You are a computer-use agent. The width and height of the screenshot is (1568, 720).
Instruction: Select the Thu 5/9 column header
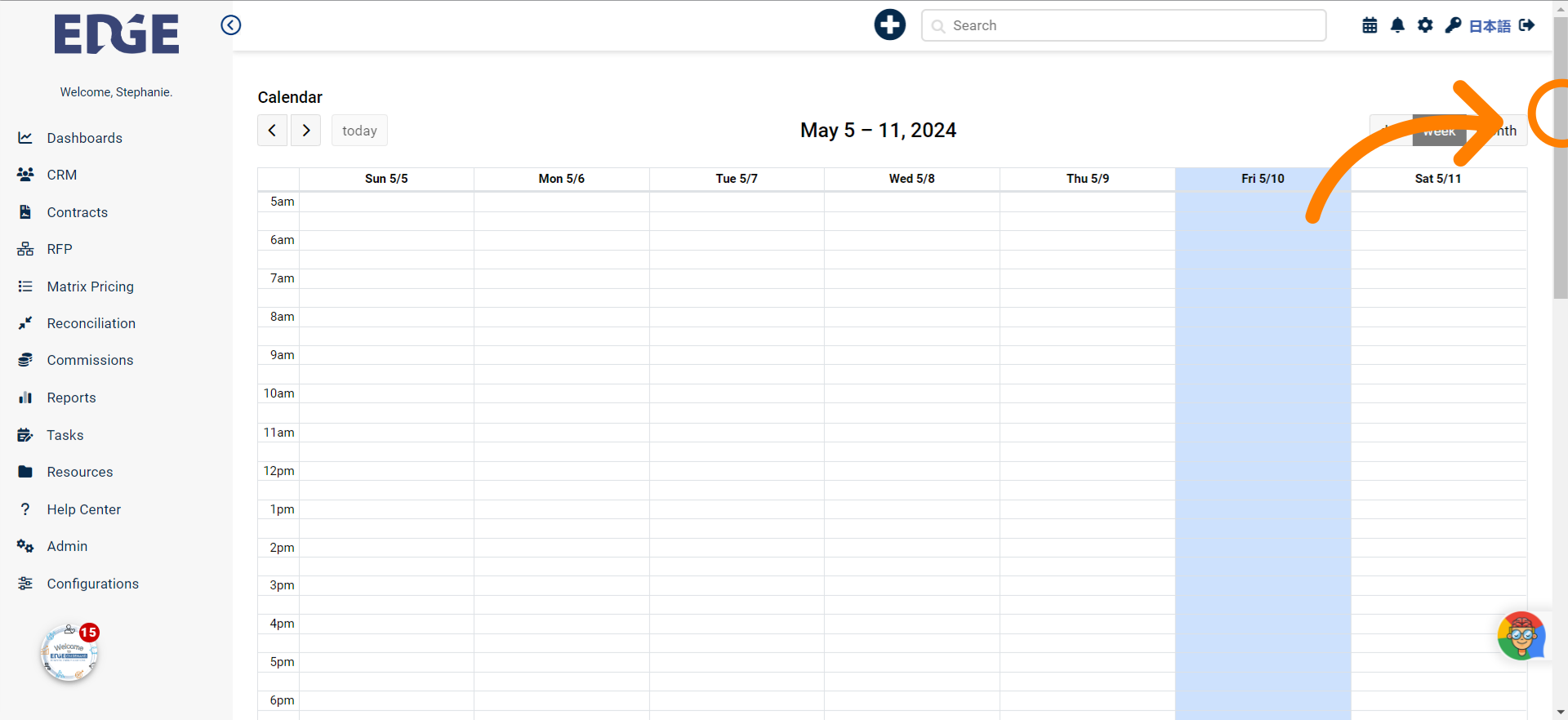[1088, 179]
